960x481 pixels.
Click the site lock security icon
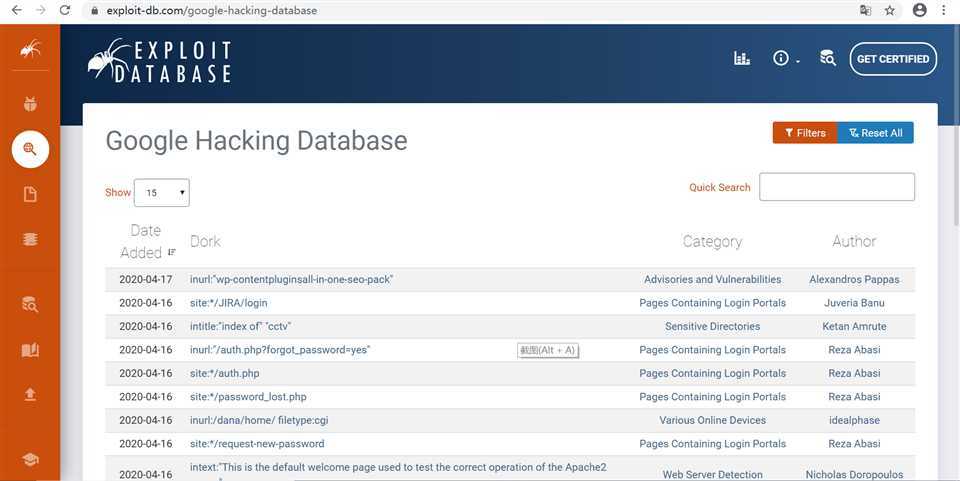[x=94, y=10]
